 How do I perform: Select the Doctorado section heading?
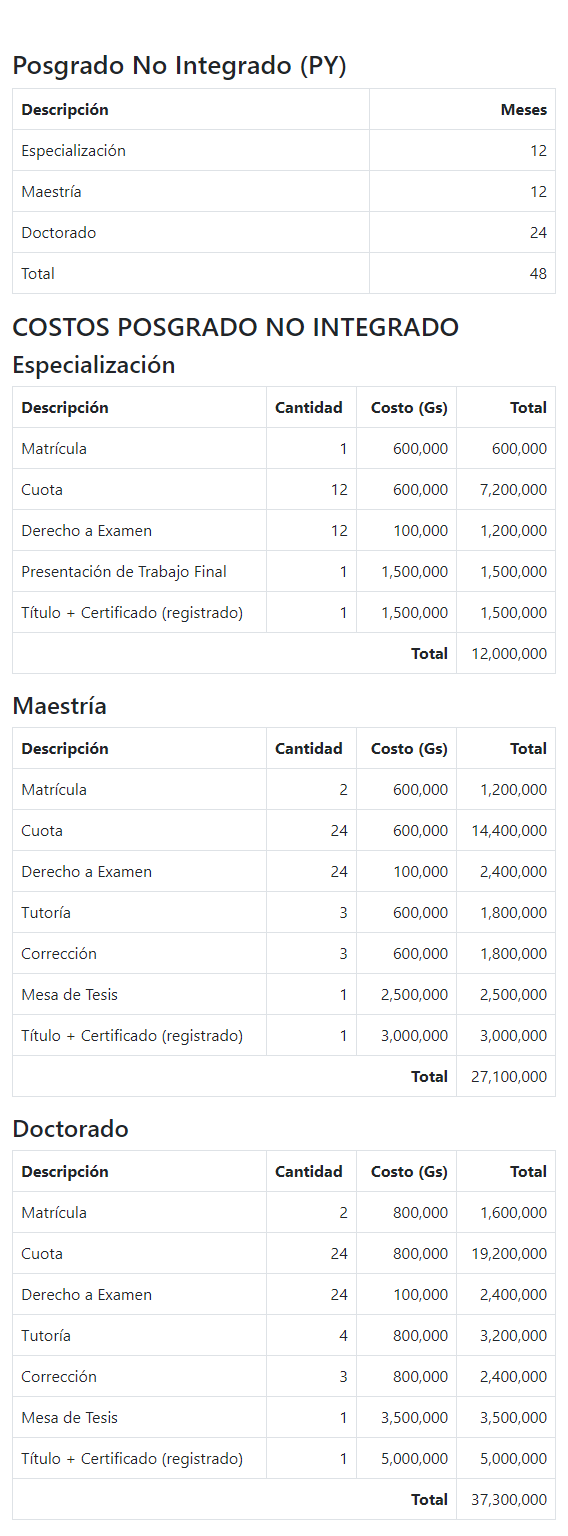[x=70, y=1129]
